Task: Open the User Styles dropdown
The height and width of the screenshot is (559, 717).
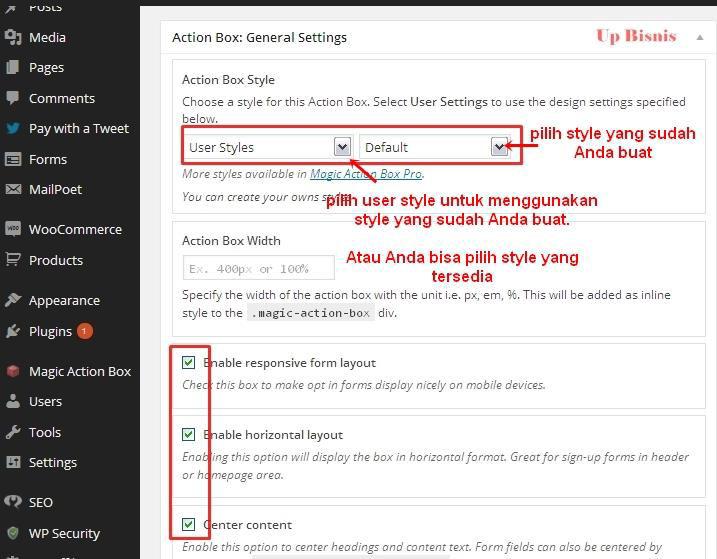Action: [268, 147]
